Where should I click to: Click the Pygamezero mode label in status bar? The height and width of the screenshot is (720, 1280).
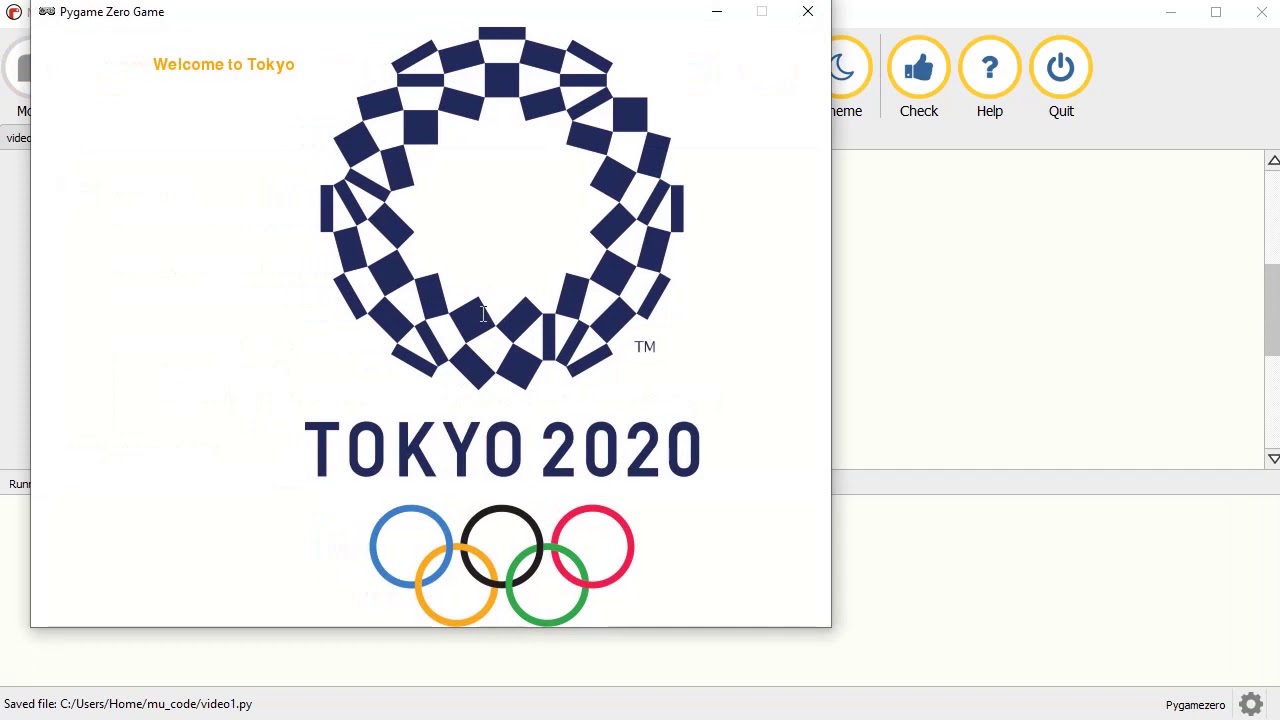point(1195,705)
